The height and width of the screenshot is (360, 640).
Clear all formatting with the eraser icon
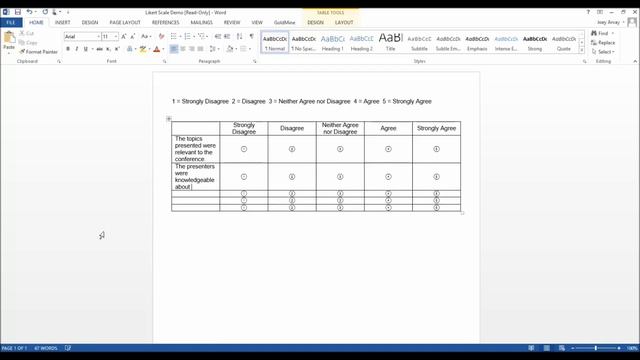click(x=161, y=37)
